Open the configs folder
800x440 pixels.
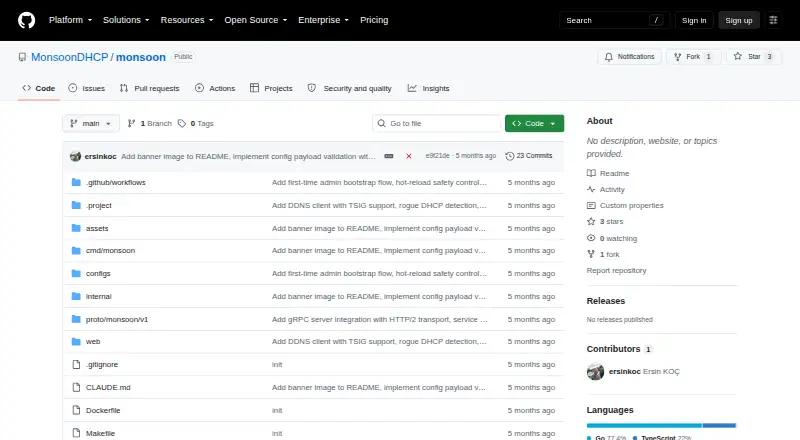click(98, 274)
